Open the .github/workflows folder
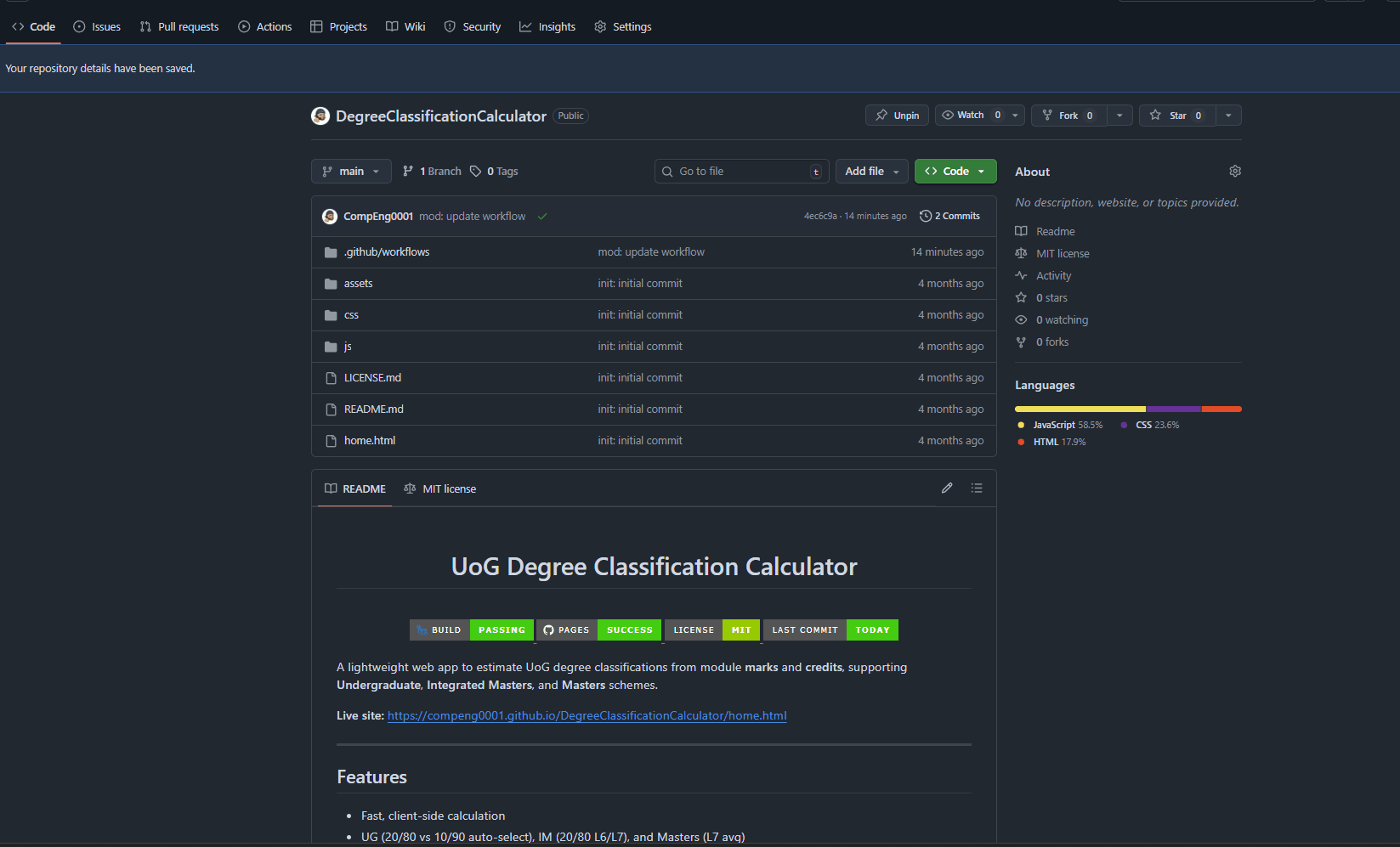Screen dimensions: 1400x847 coord(386,252)
